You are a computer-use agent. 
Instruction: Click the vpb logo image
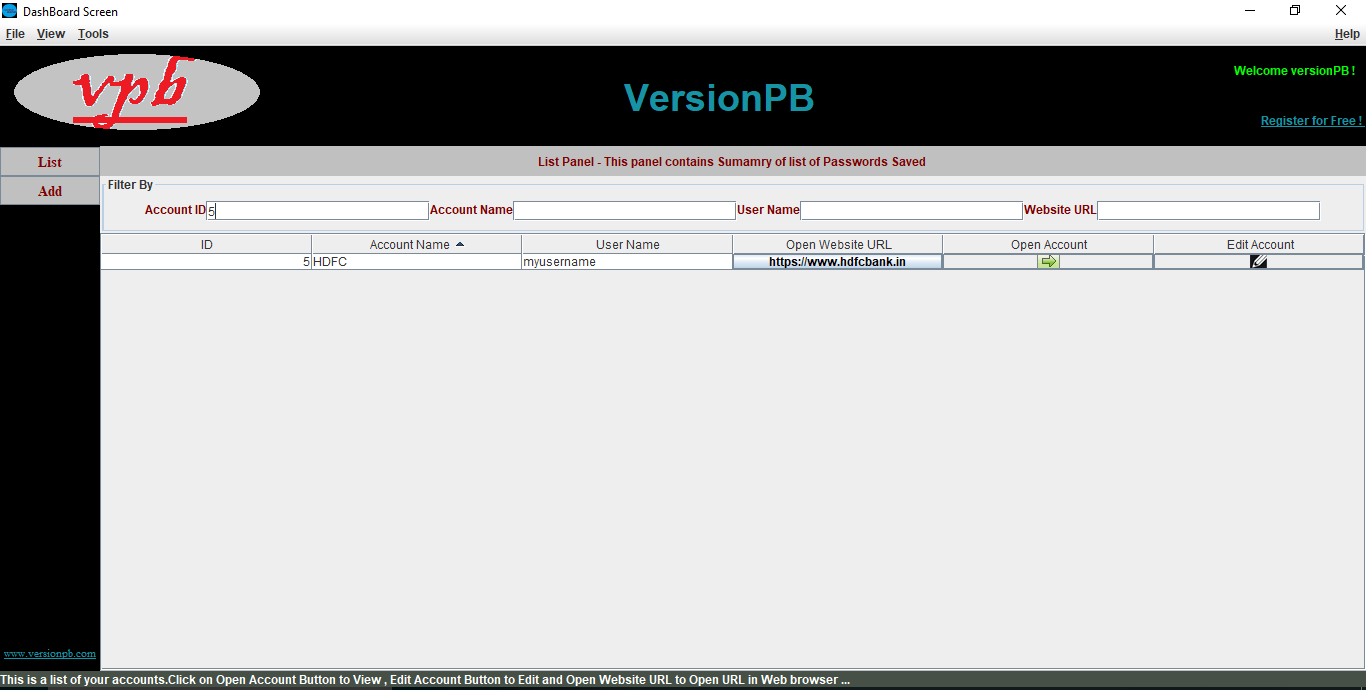[x=137, y=92]
